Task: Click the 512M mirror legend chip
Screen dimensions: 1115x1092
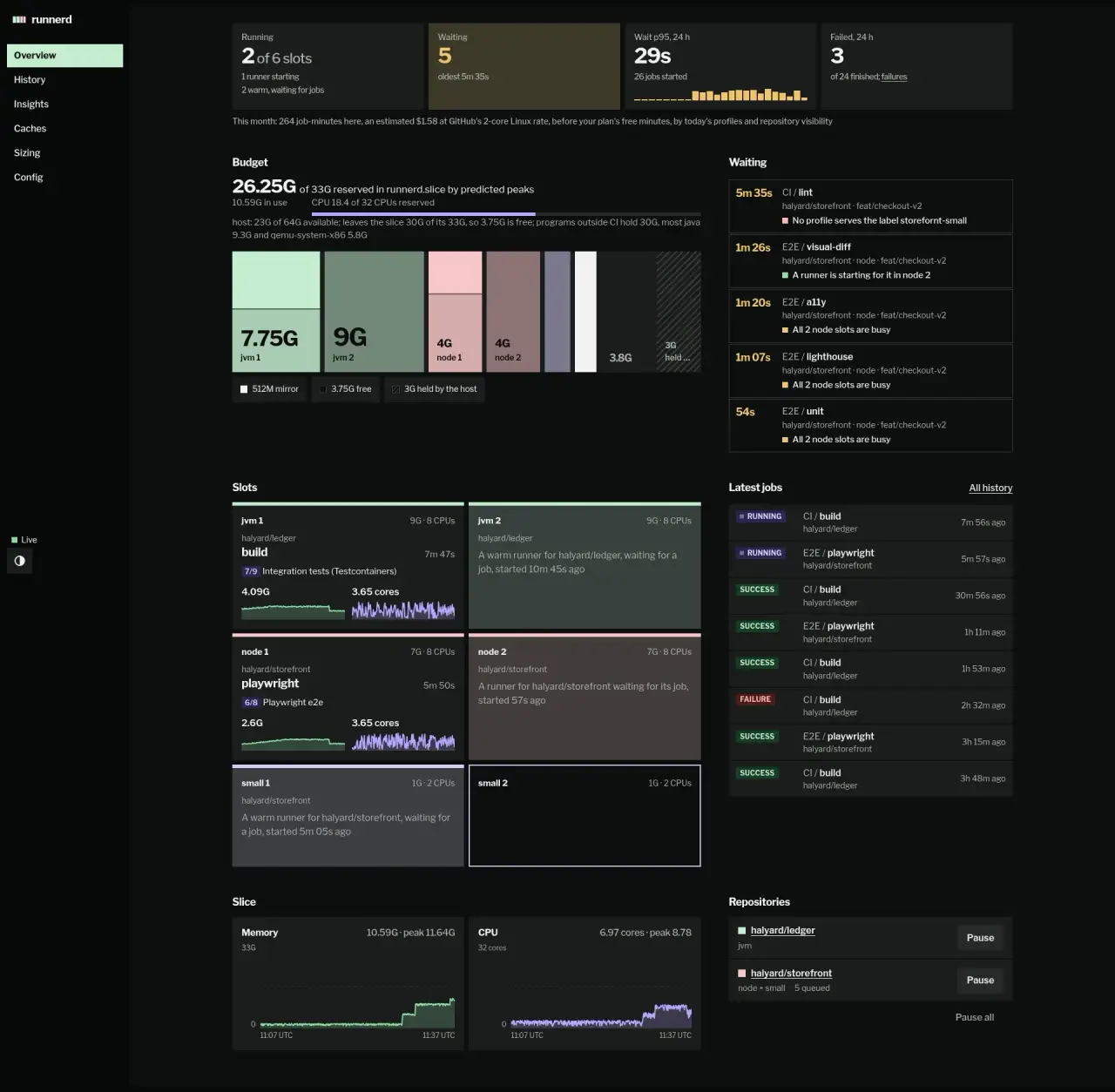Action: [x=269, y=389]
